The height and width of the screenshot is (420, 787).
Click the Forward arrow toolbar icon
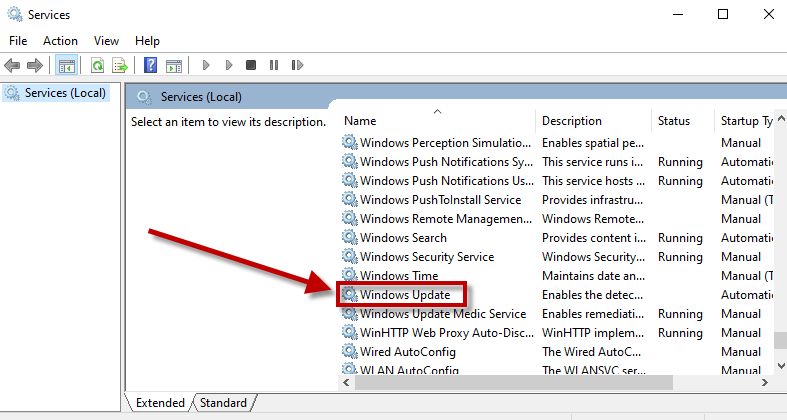point(35,65)
